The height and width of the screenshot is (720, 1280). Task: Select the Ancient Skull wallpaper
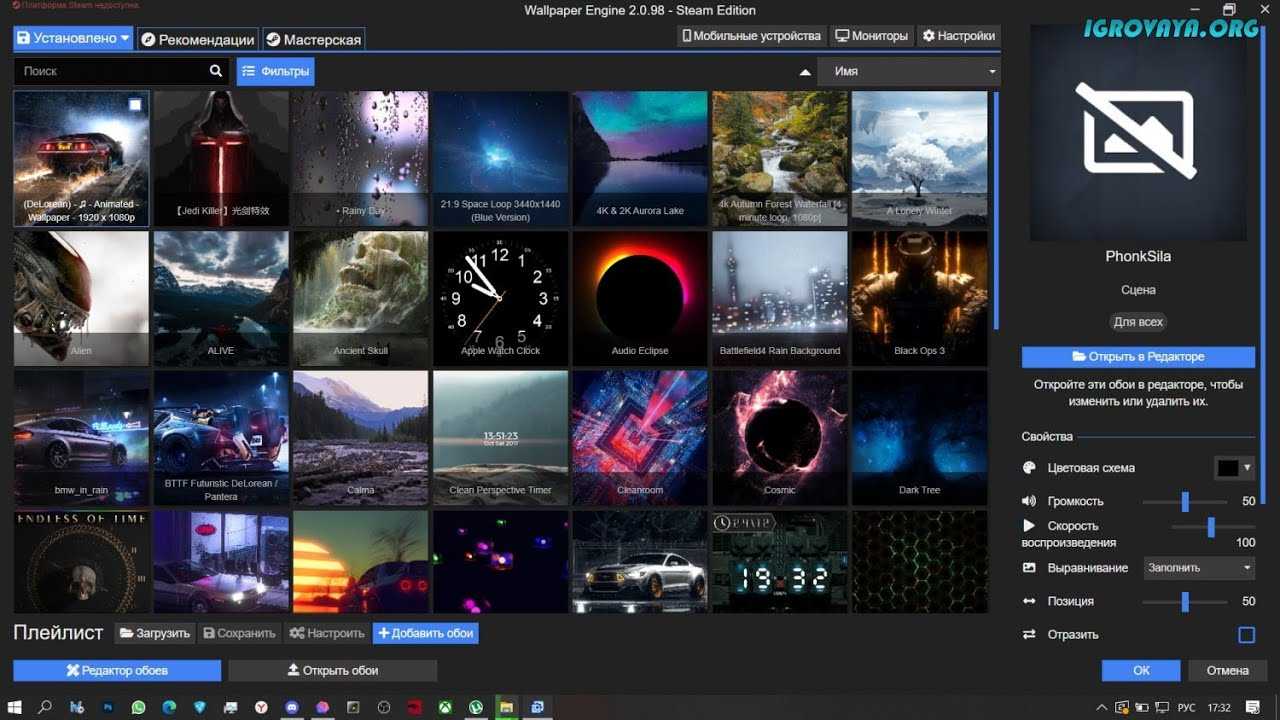360,298
